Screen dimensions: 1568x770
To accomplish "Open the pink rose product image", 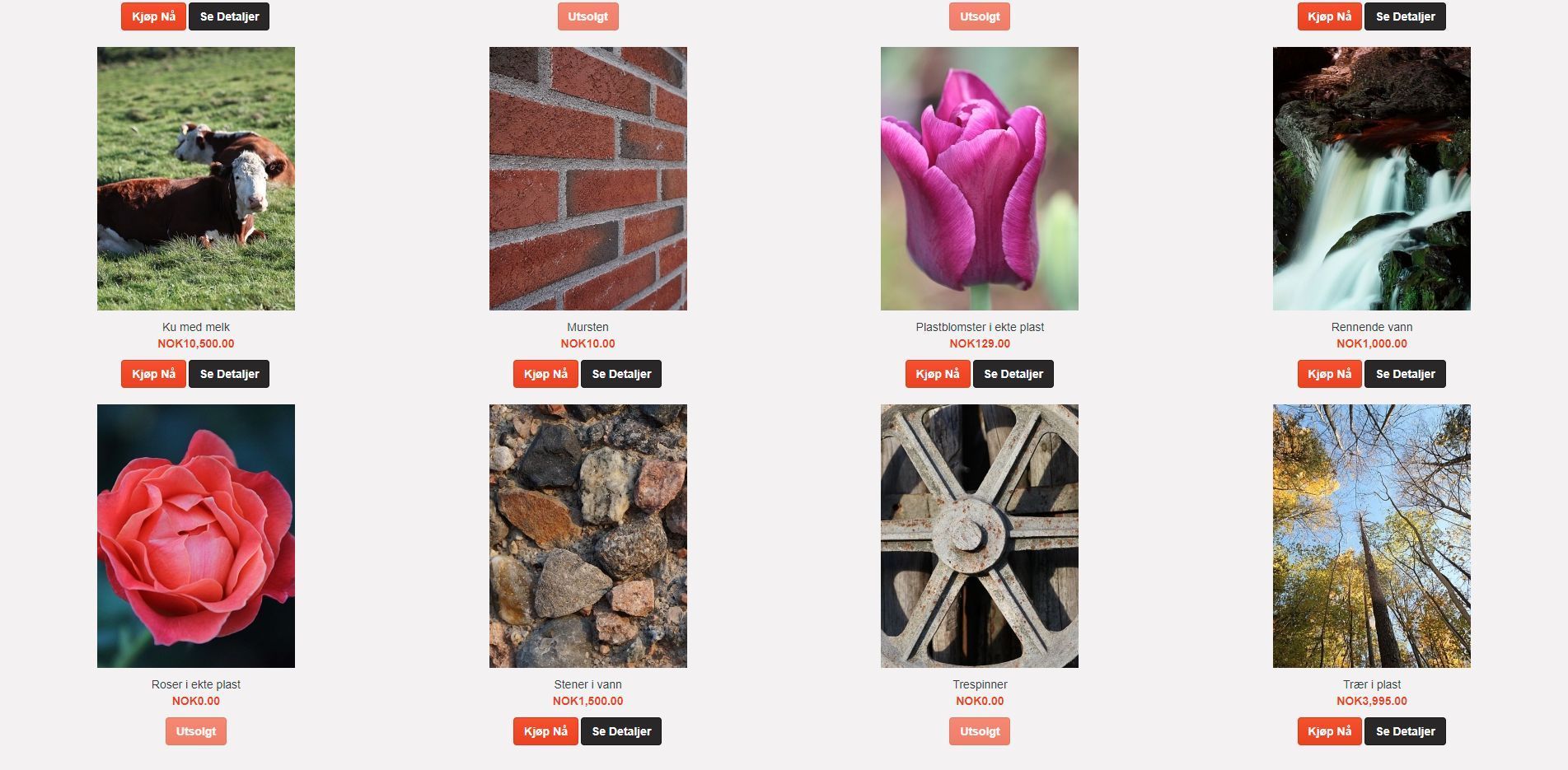I will point(196,536).
